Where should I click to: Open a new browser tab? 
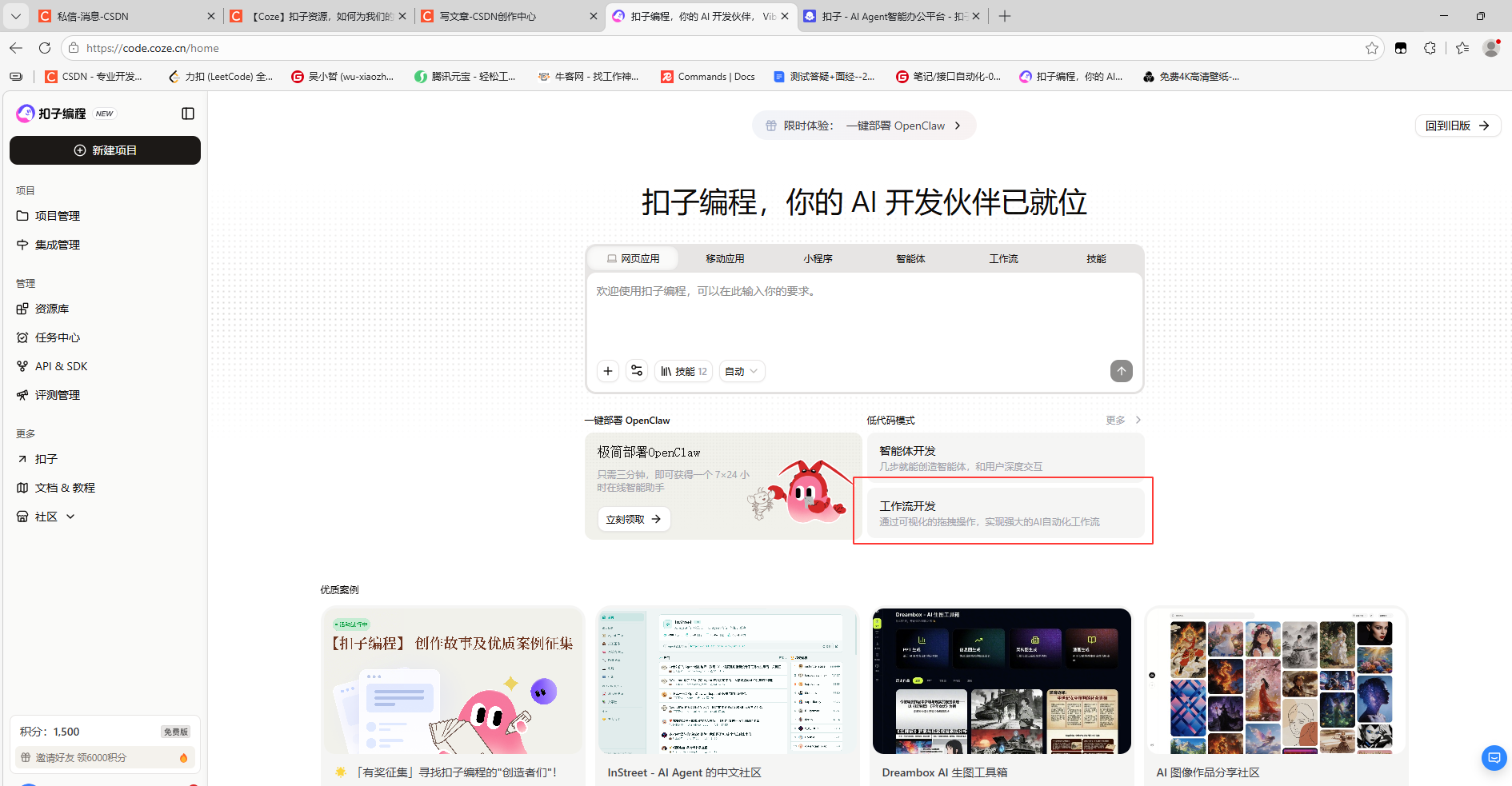1005,16
